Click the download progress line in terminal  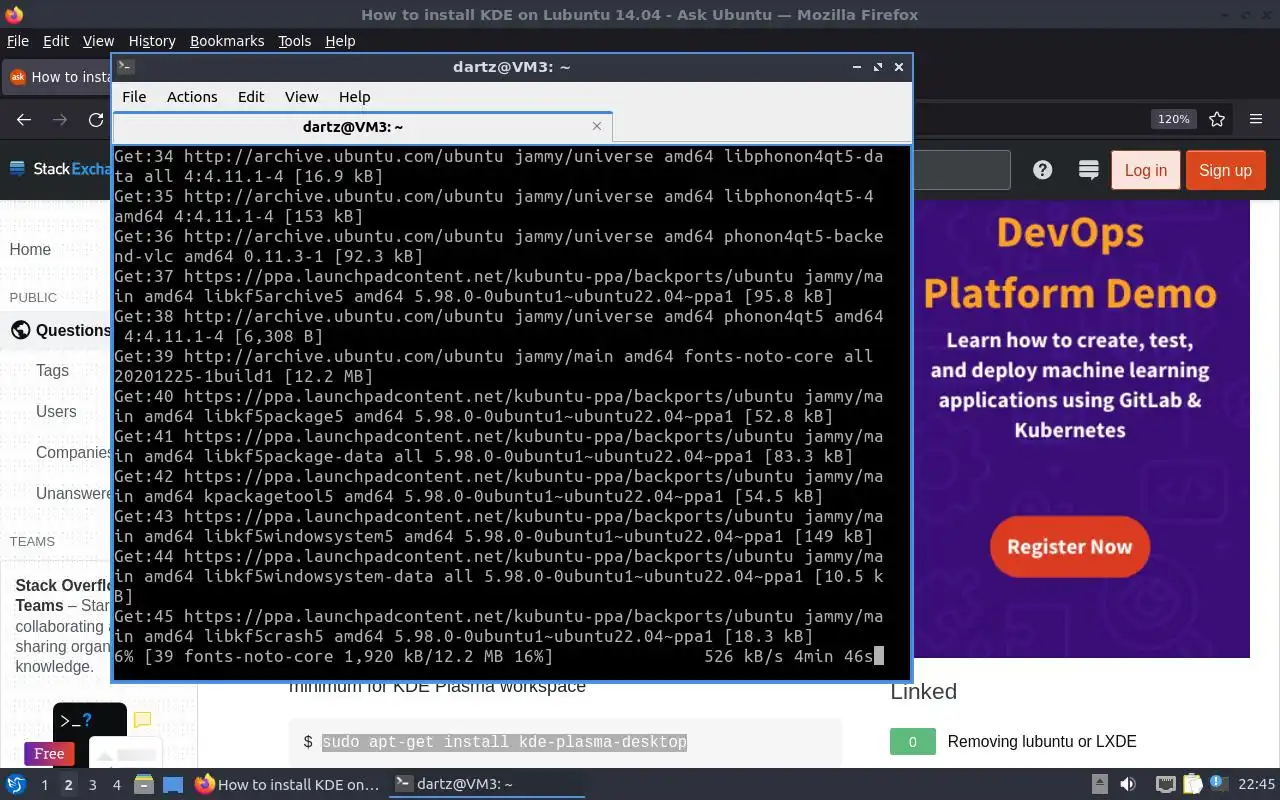(499, 657)
